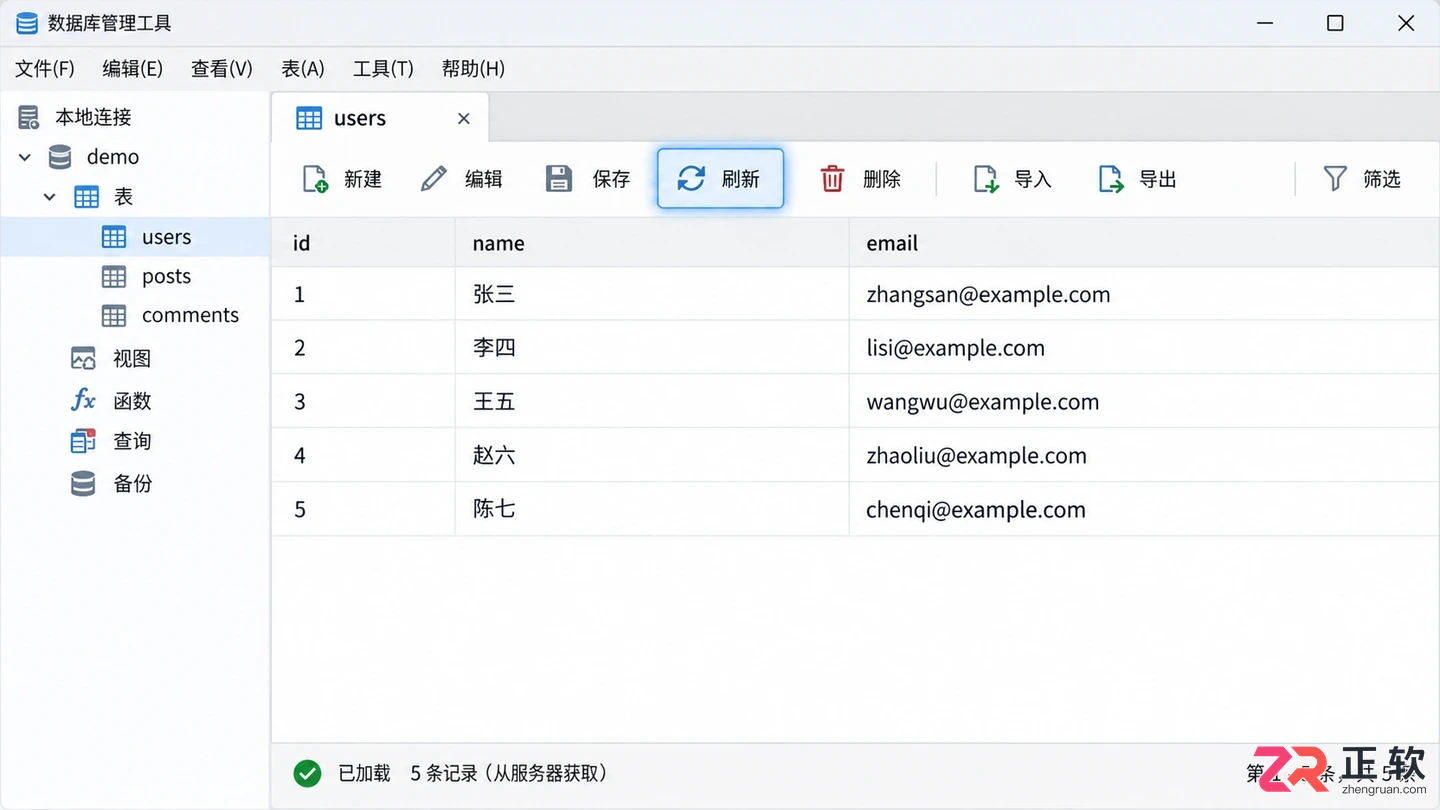Click the 编辑 pencil icon
The image size is (1440, 810).
pyautogui.click(x=433, y=179)
